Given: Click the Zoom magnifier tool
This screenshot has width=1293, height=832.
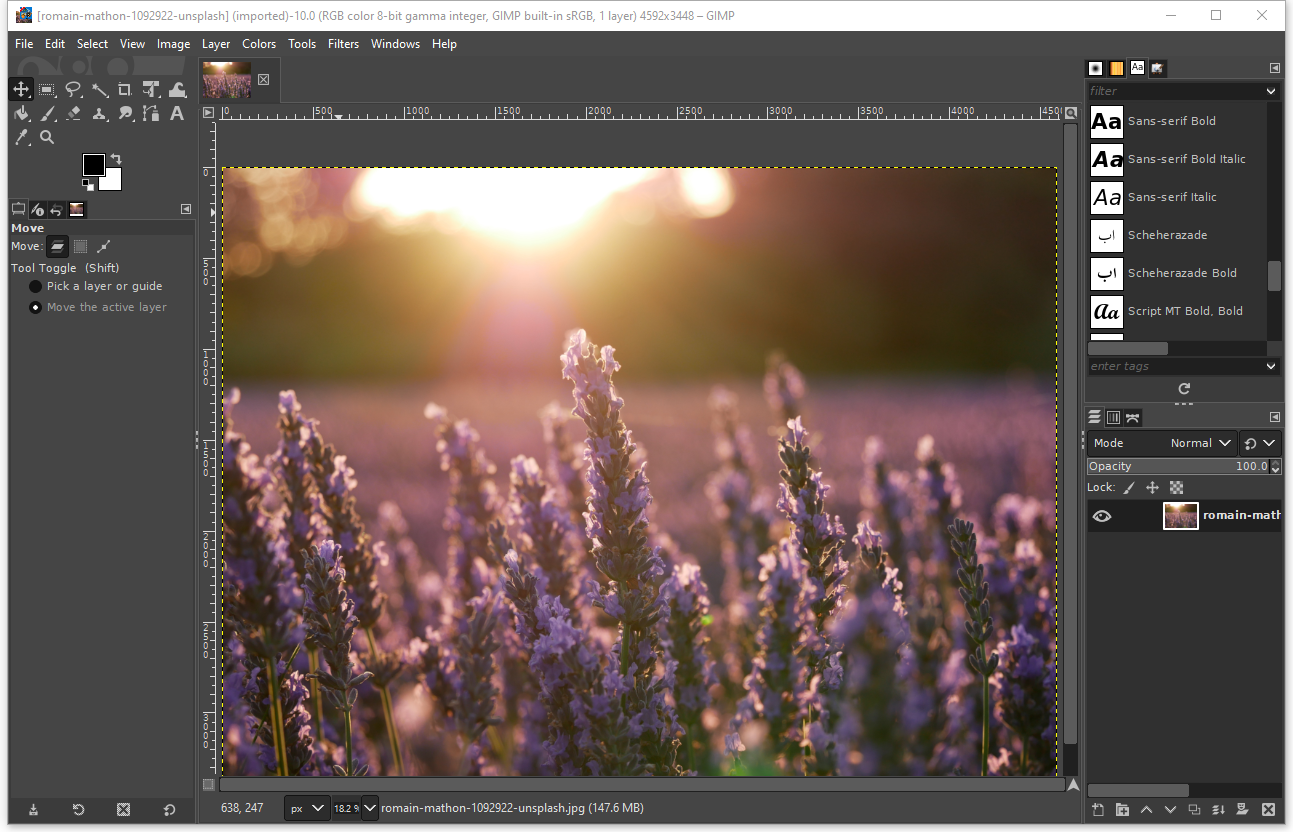Looking at the screenshot, I should (47, 138).
